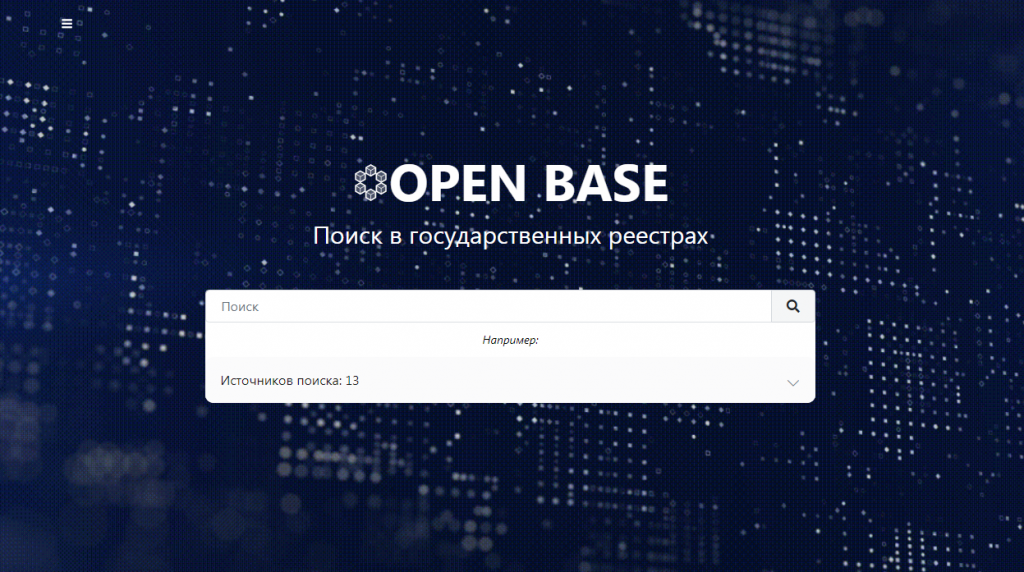Click the number 13 in the sources row
The height and width of the screenshot is (572, 1024).
click(x=352, y=381)
